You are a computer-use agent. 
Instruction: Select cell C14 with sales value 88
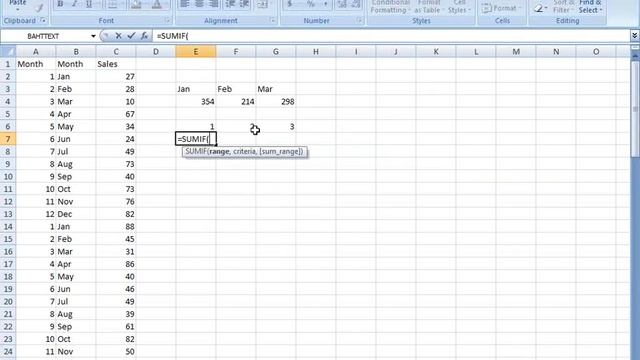coord(116,227)
